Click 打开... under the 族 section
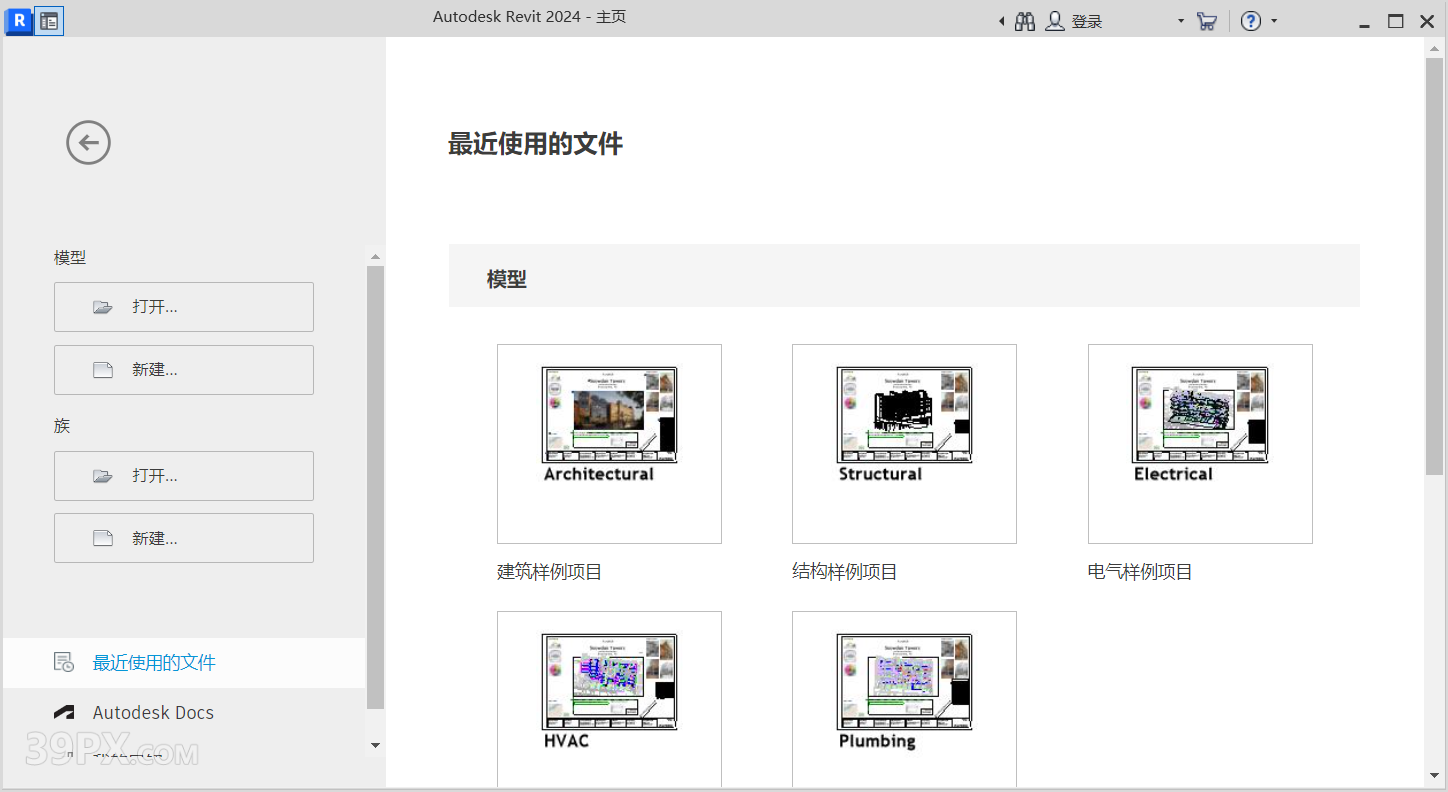This screenshot has width=1448, height=792. coord(184,476)
